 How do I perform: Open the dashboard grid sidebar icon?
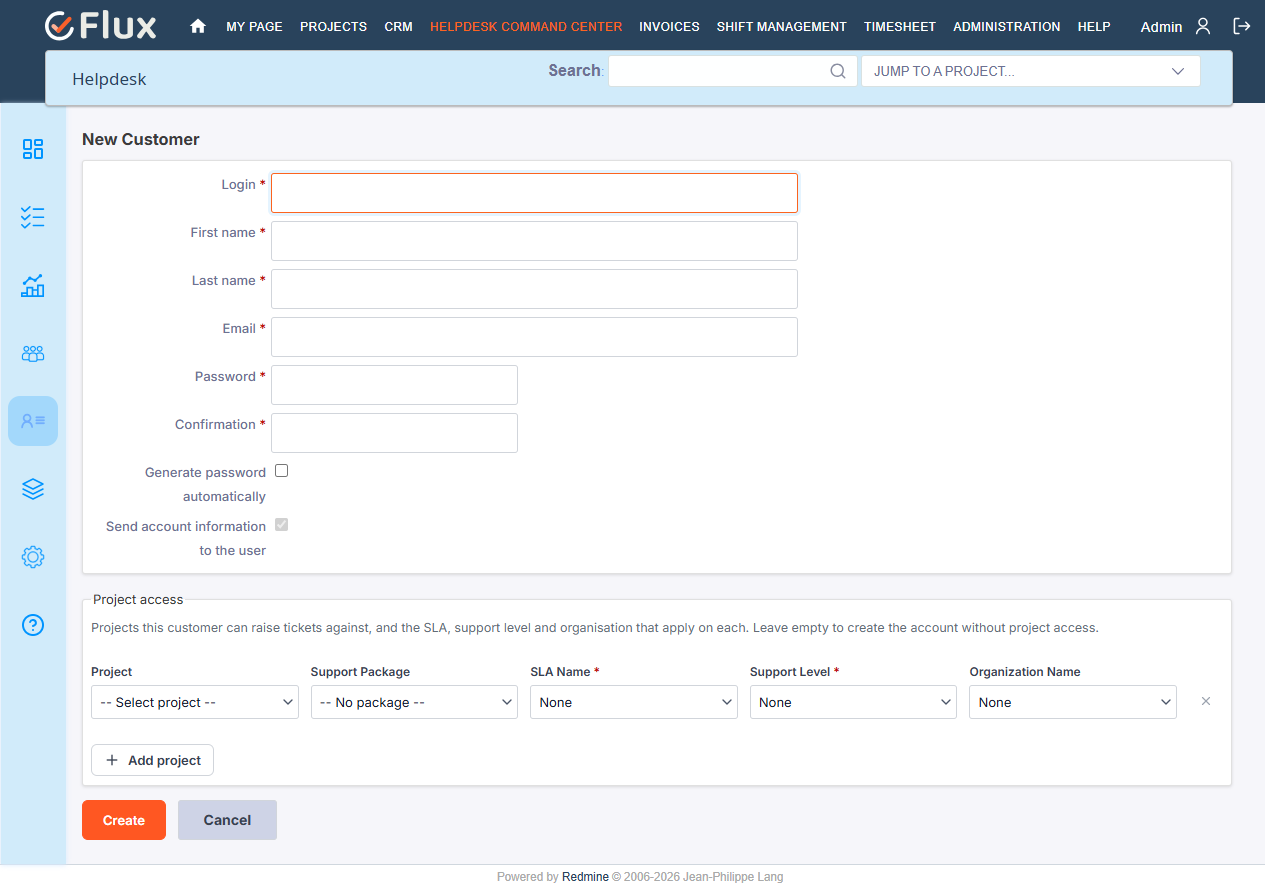pos(33,149)
